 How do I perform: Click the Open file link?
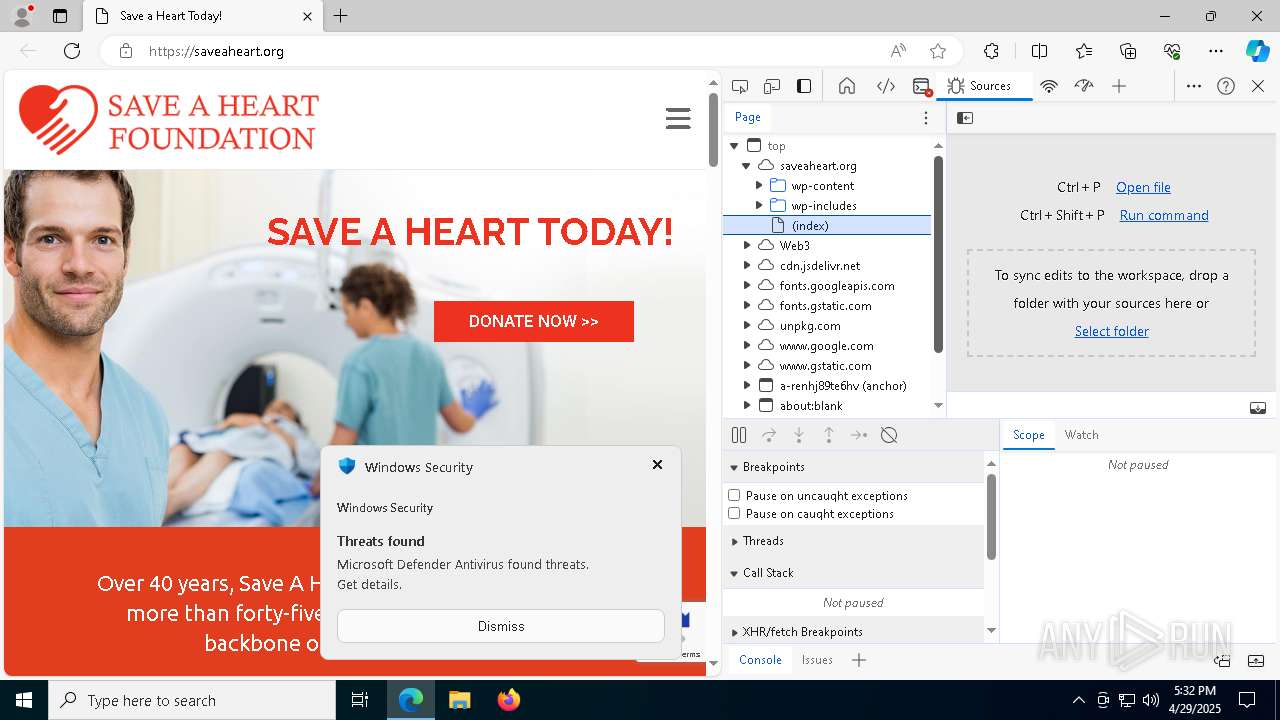tap(1143, 187)
